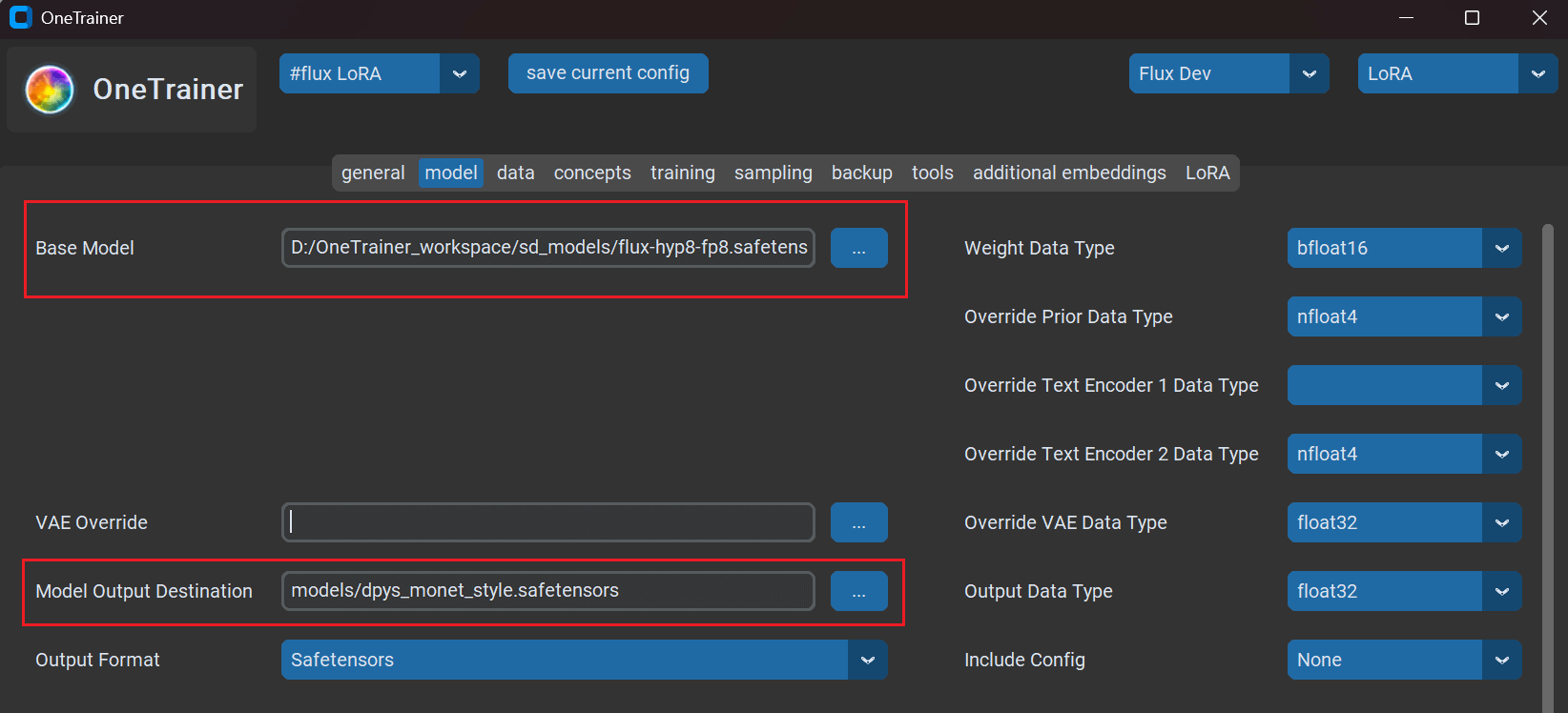
Task: Open Override Prior Data Type nfloat4 dropdown
Action: point(1404,316)
